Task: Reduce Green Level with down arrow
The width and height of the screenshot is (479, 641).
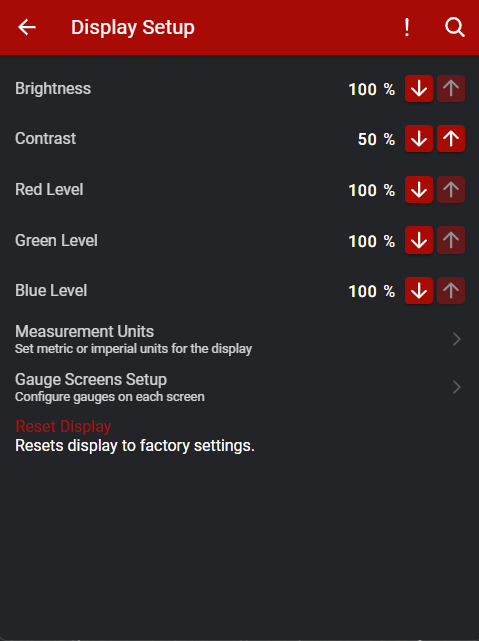Action: [419, 240]
